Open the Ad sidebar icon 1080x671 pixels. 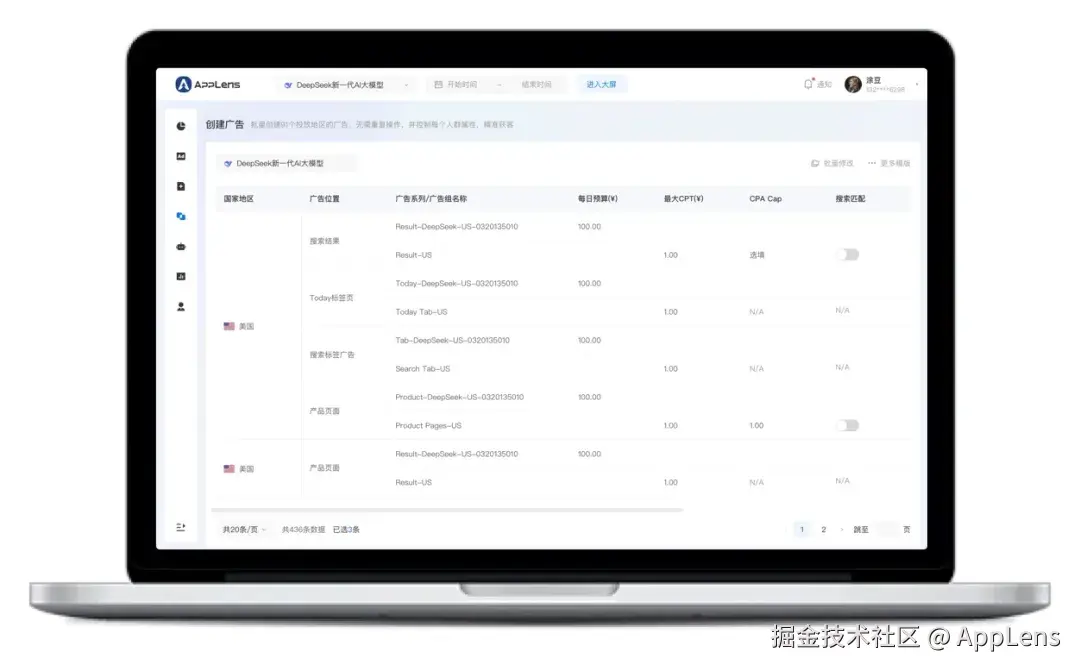tap(180, 156)
